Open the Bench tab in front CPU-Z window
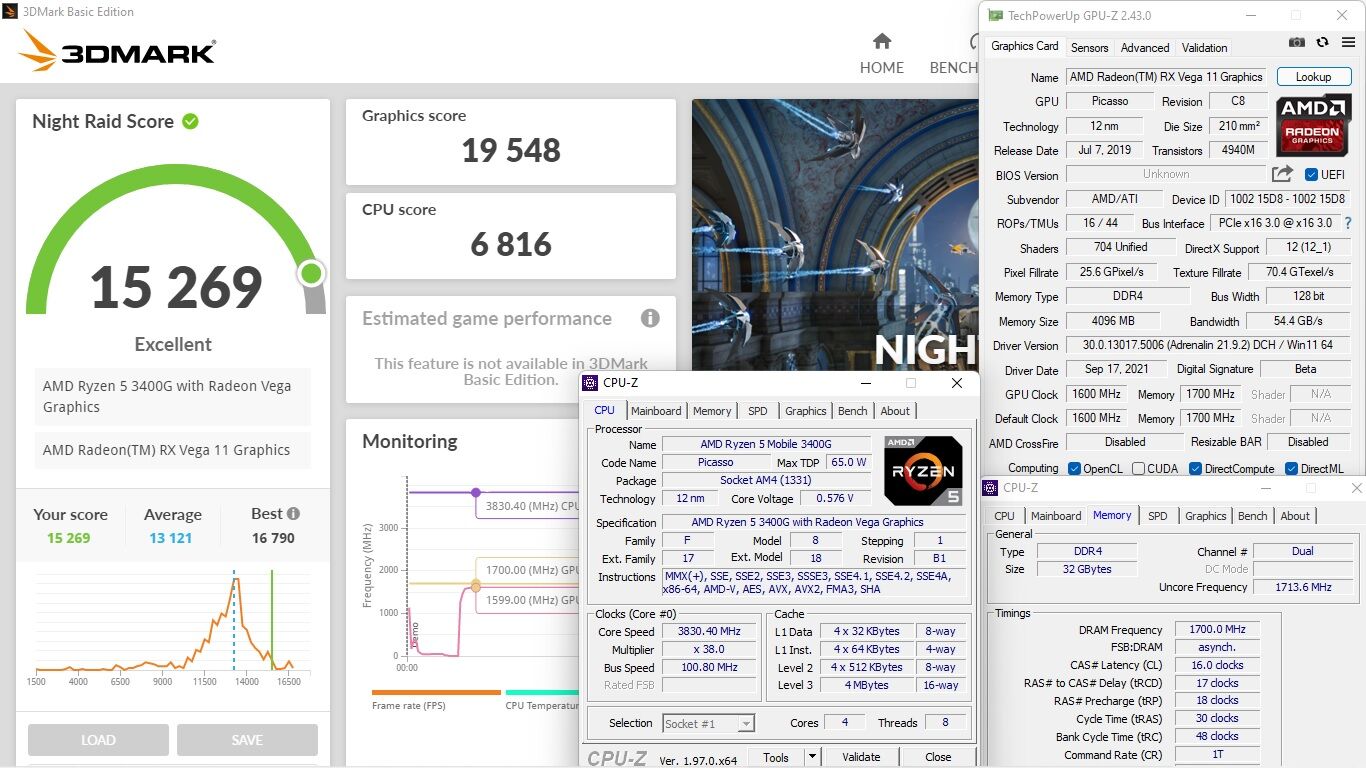Screen dimensions: 1366x768 click(853, 411)
